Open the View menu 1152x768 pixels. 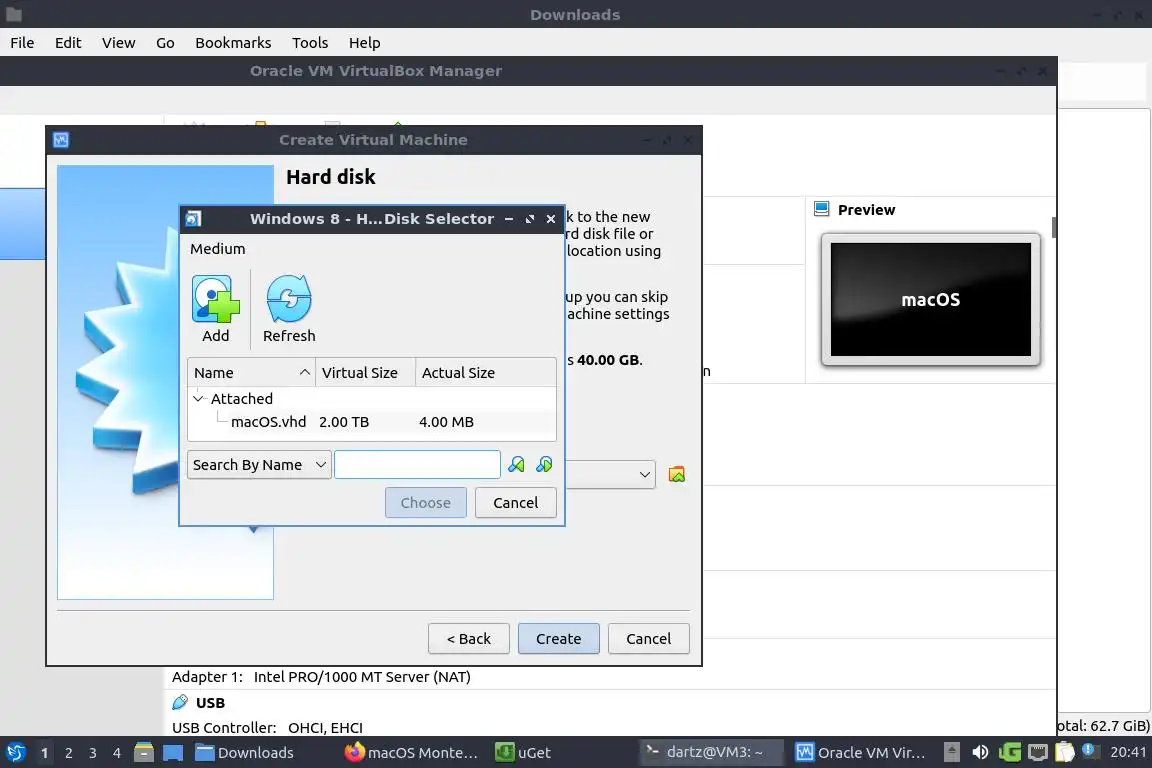[x=118, y=43]
